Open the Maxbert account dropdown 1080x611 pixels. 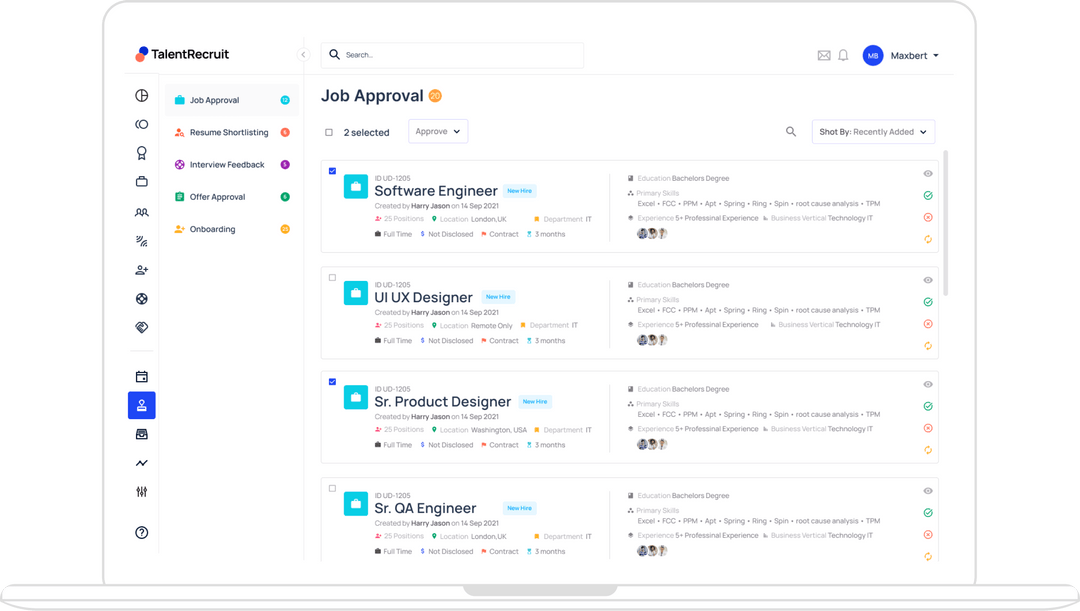[909, 55]
